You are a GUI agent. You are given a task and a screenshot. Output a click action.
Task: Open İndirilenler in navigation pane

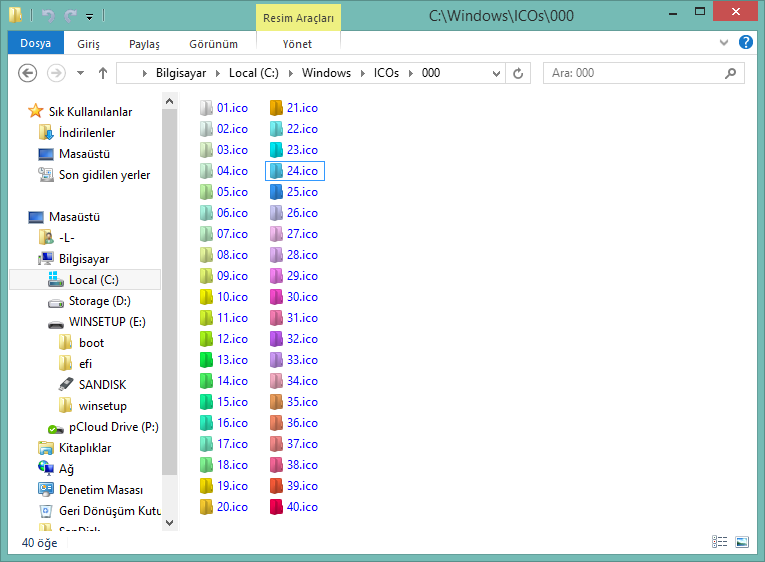coord(87,133)
